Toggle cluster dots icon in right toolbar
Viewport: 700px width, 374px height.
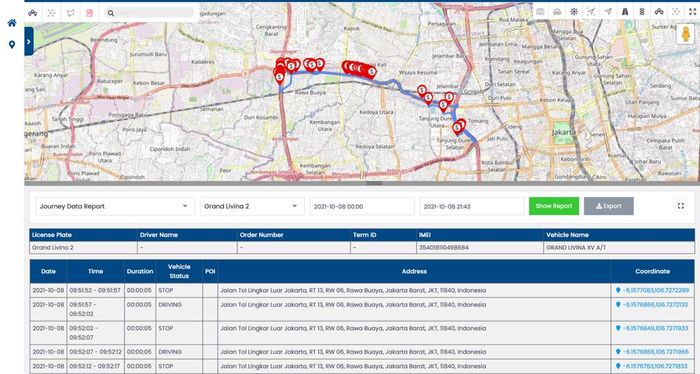676,12
